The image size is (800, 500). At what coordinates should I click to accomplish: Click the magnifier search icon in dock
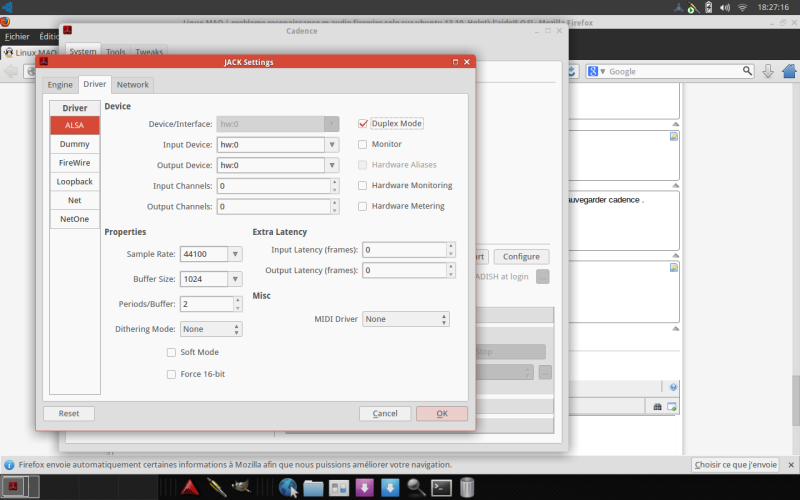[416, 487]
